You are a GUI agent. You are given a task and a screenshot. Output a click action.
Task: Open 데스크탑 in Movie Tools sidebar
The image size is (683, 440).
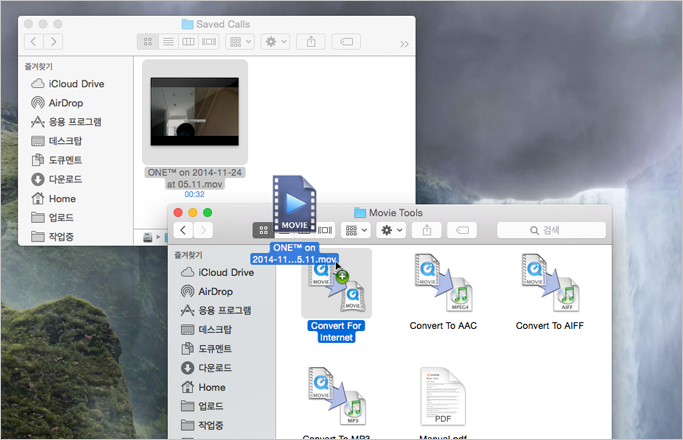click(x=206, y=329)
